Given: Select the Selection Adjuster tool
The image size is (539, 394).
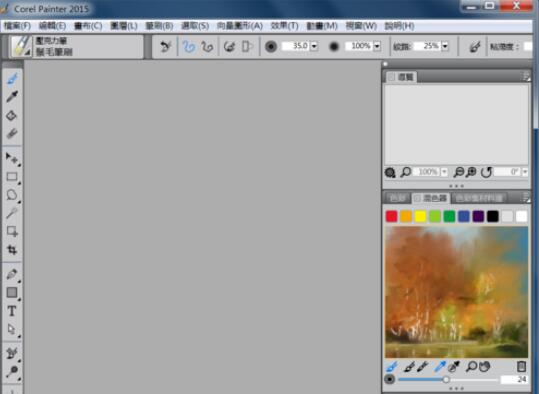Looking at the screenshot, I should pos(12,231).
